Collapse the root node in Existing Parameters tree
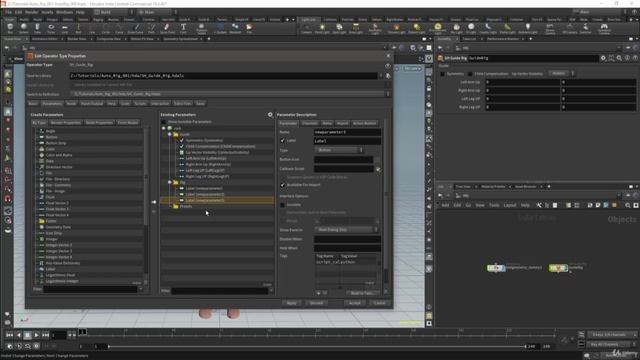Viewport: 640px width, 360px height. tap(164, 128)
